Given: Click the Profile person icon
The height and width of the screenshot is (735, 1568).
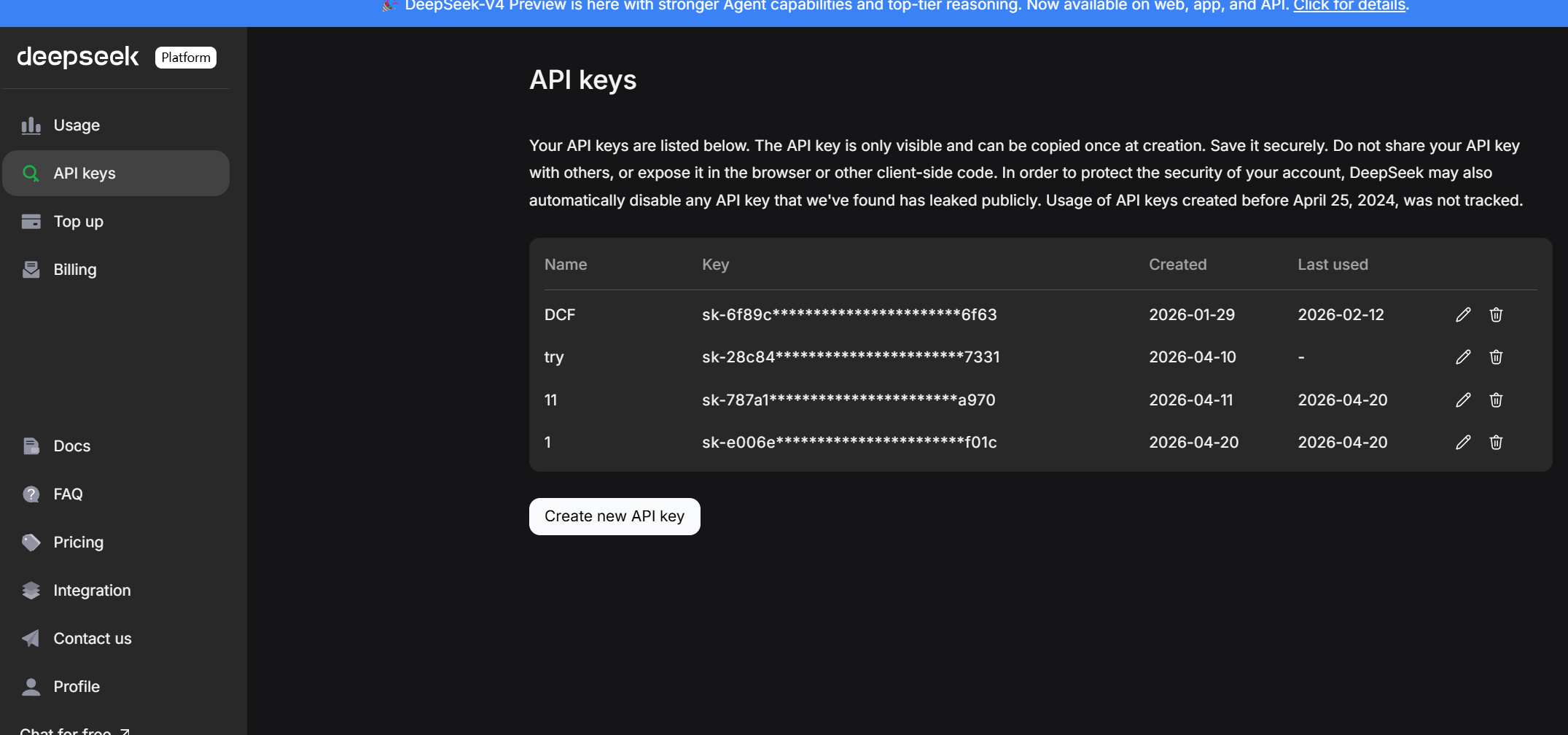Looking at the screenshot, I should 31,687.
